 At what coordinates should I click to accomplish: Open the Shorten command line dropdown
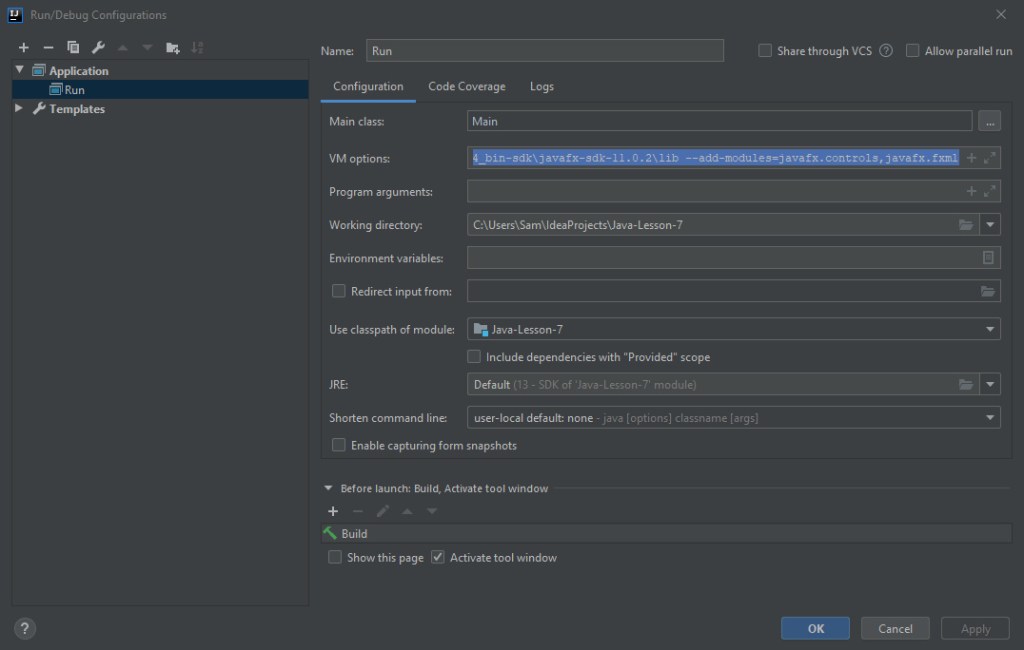pyautogui.click(x=990, y=418)
